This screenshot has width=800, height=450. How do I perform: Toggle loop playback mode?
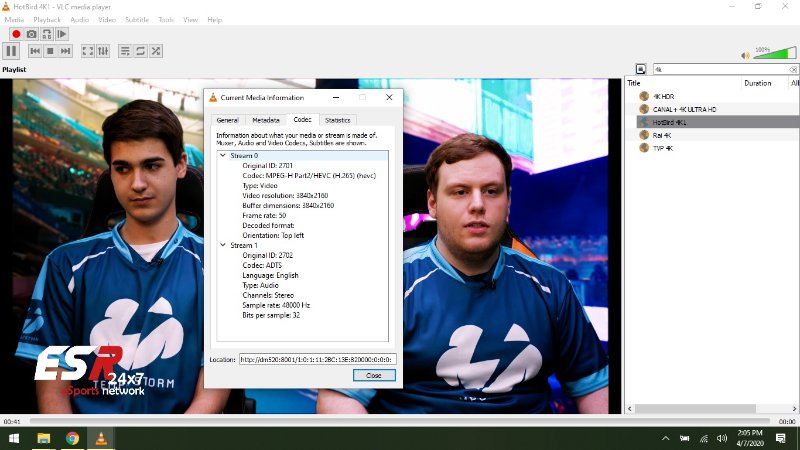[140, 51]
